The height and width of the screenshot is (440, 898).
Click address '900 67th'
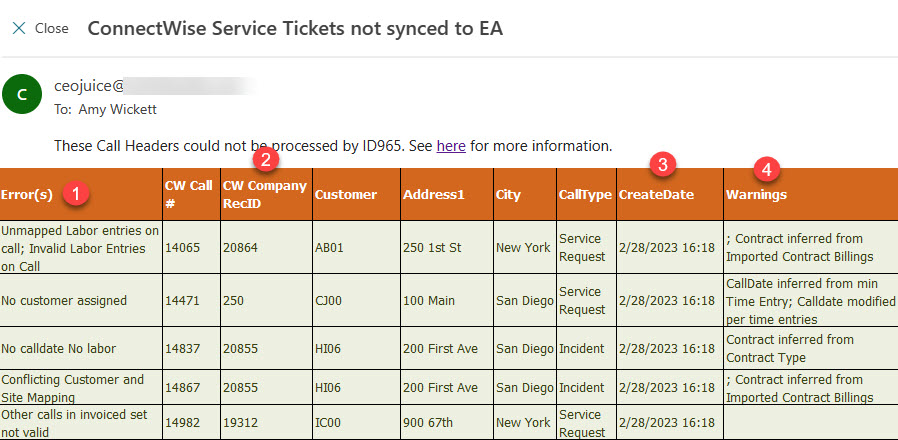pos(428,423)
